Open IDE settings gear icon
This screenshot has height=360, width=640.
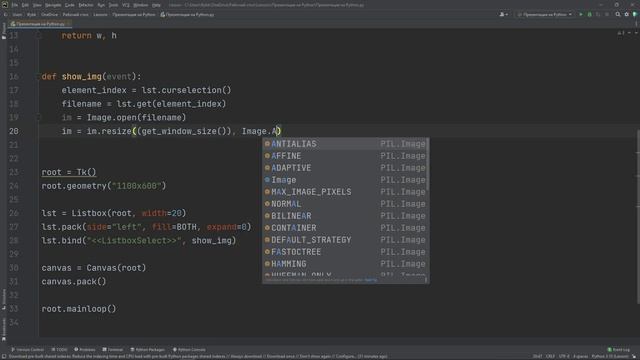click(627, 14)
